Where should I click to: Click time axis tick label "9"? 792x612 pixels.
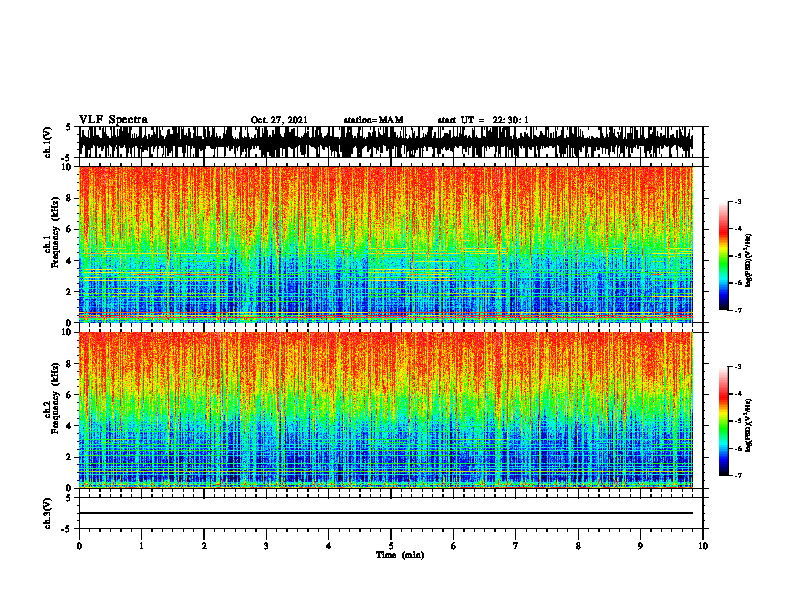(640, 546)
